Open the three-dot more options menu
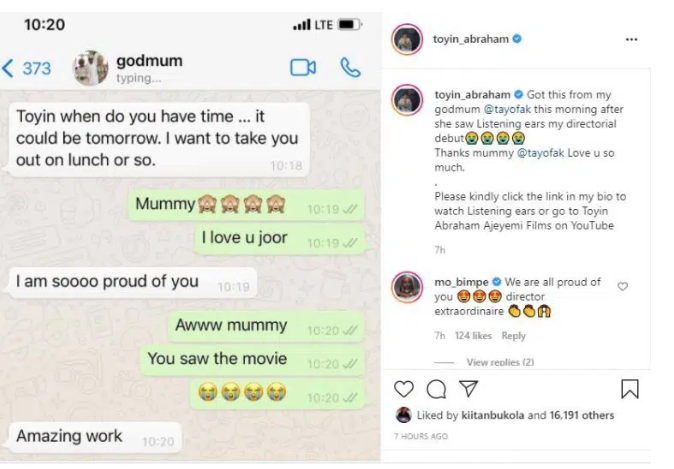Screen dimensions: 674x469 click(x=631, y=40)
